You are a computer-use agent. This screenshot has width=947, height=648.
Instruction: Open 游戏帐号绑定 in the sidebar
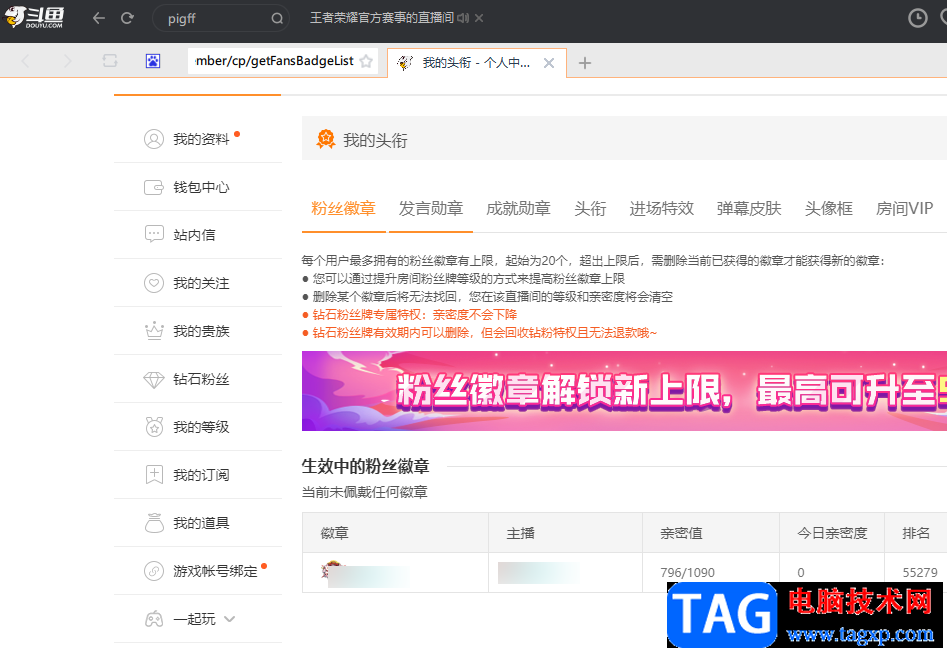[x=215, y=571]
